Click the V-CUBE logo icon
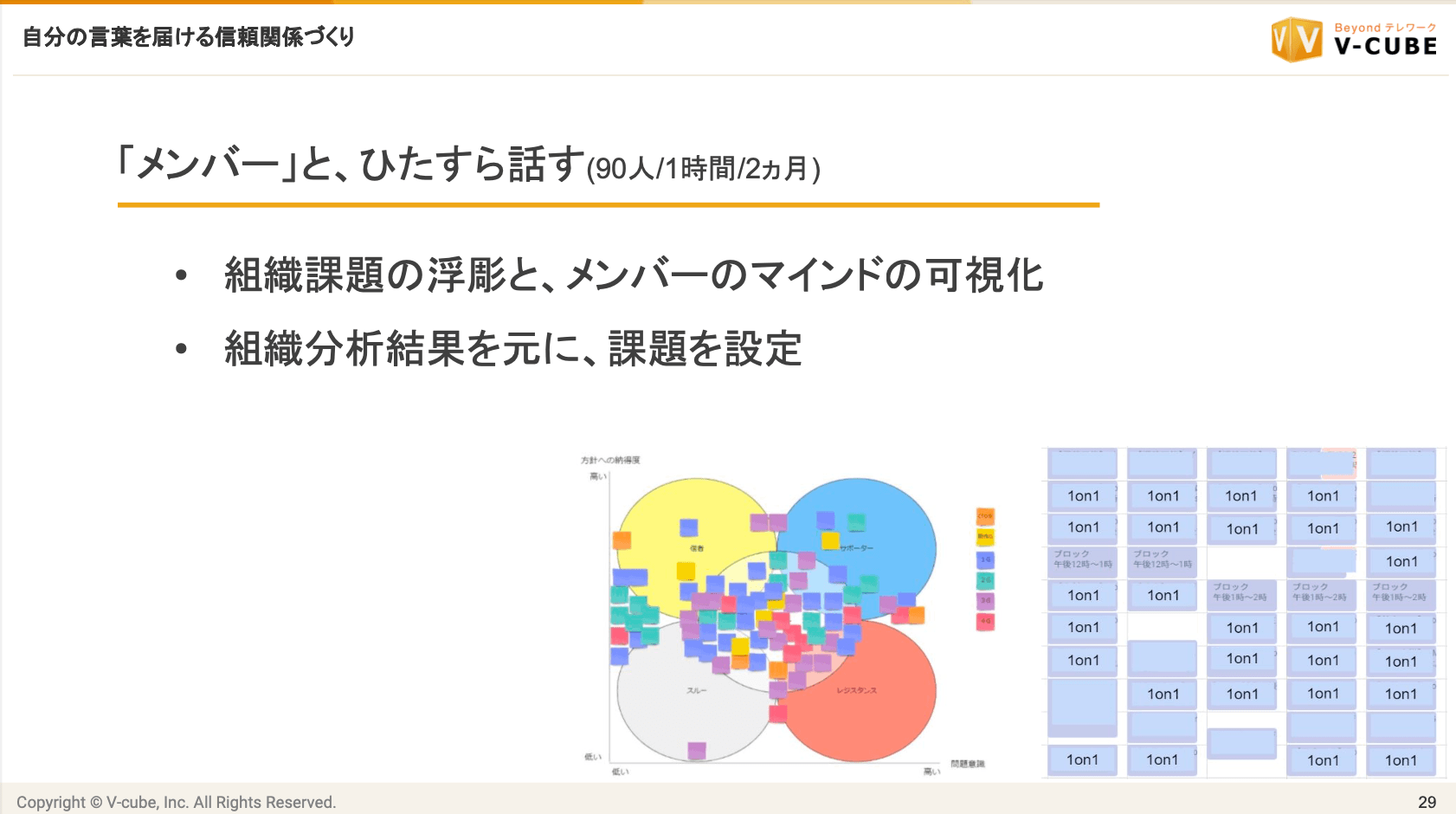Viewport: 1456px width, 814px height. point(1296,40)
